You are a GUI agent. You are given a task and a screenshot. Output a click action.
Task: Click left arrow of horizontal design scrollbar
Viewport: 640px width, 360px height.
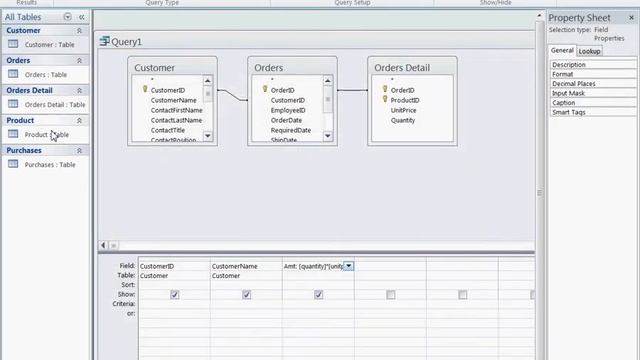click(x=103, y=245)
